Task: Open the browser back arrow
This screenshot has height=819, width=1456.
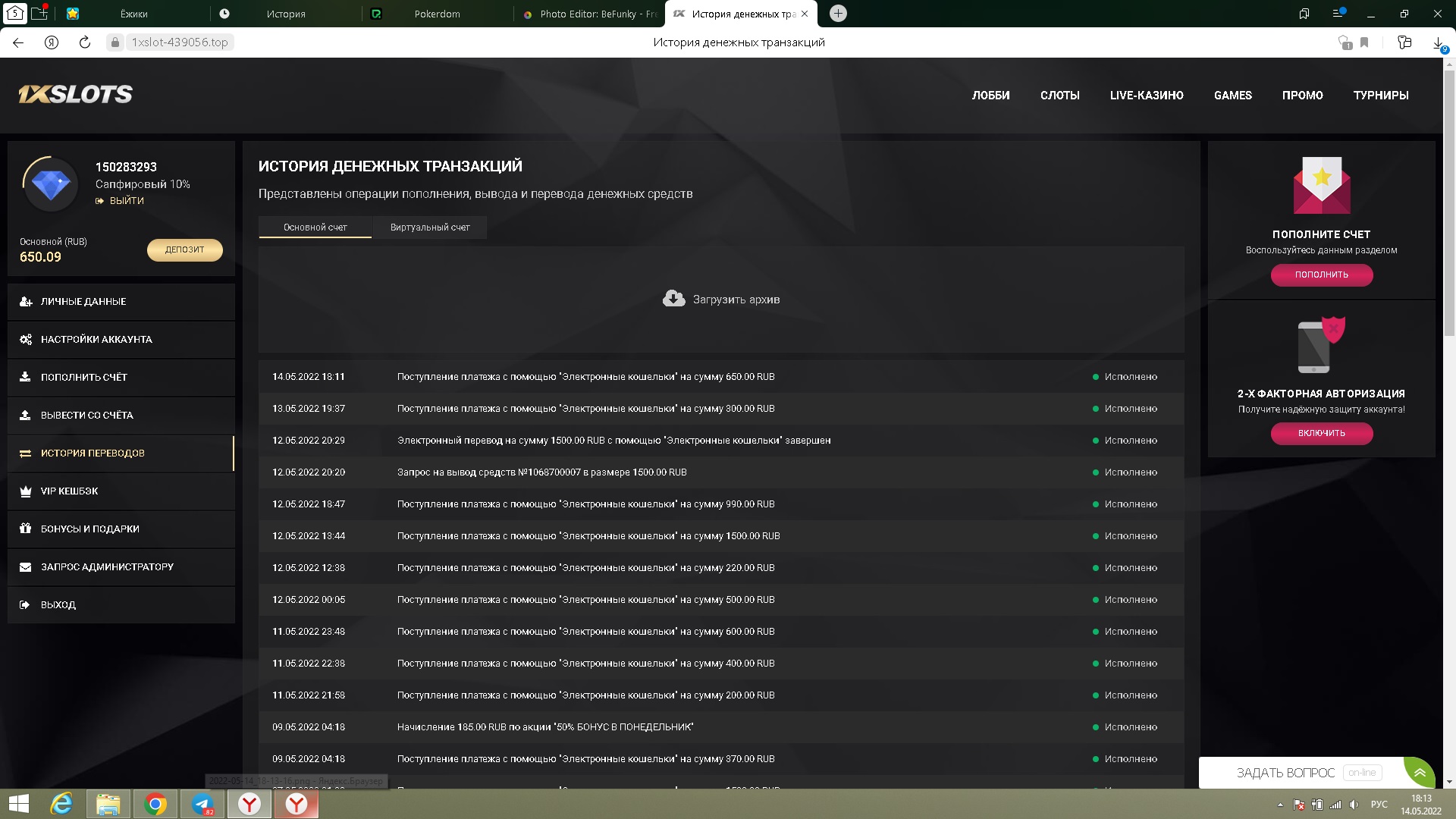Action: 18,42
